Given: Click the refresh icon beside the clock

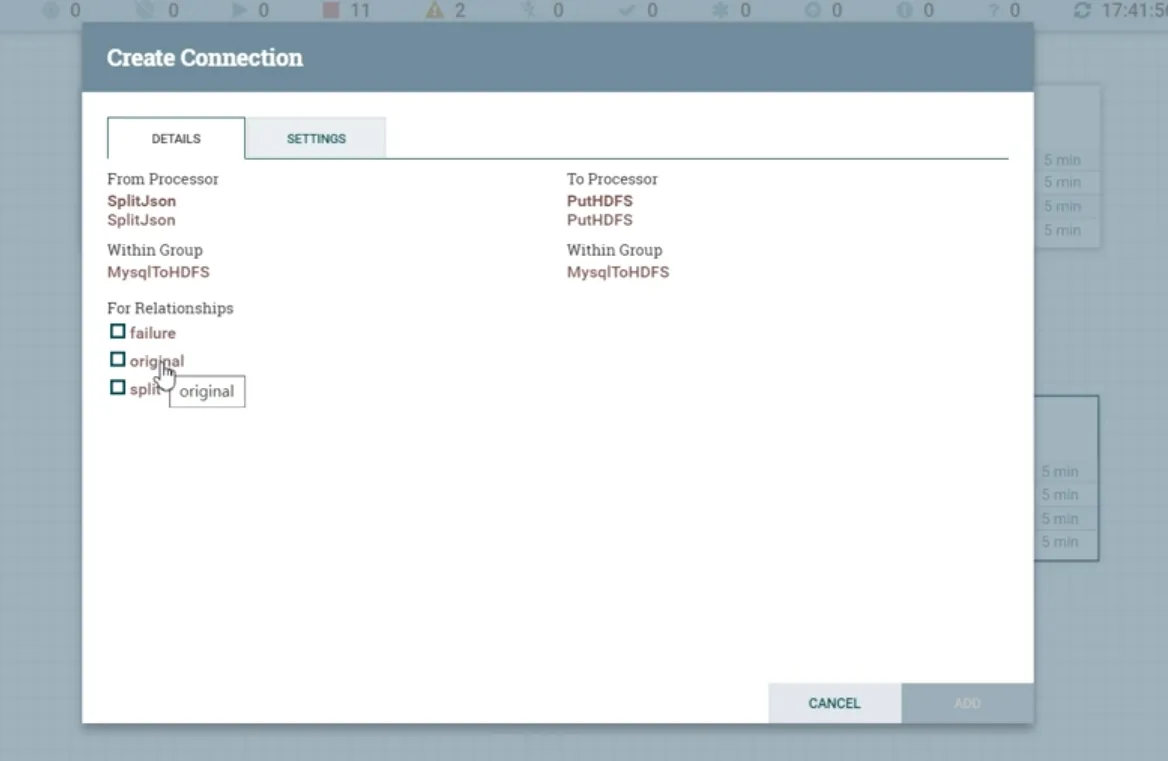Looking at the screenshot, I should pyautogui.click(x=1082, y=10).
